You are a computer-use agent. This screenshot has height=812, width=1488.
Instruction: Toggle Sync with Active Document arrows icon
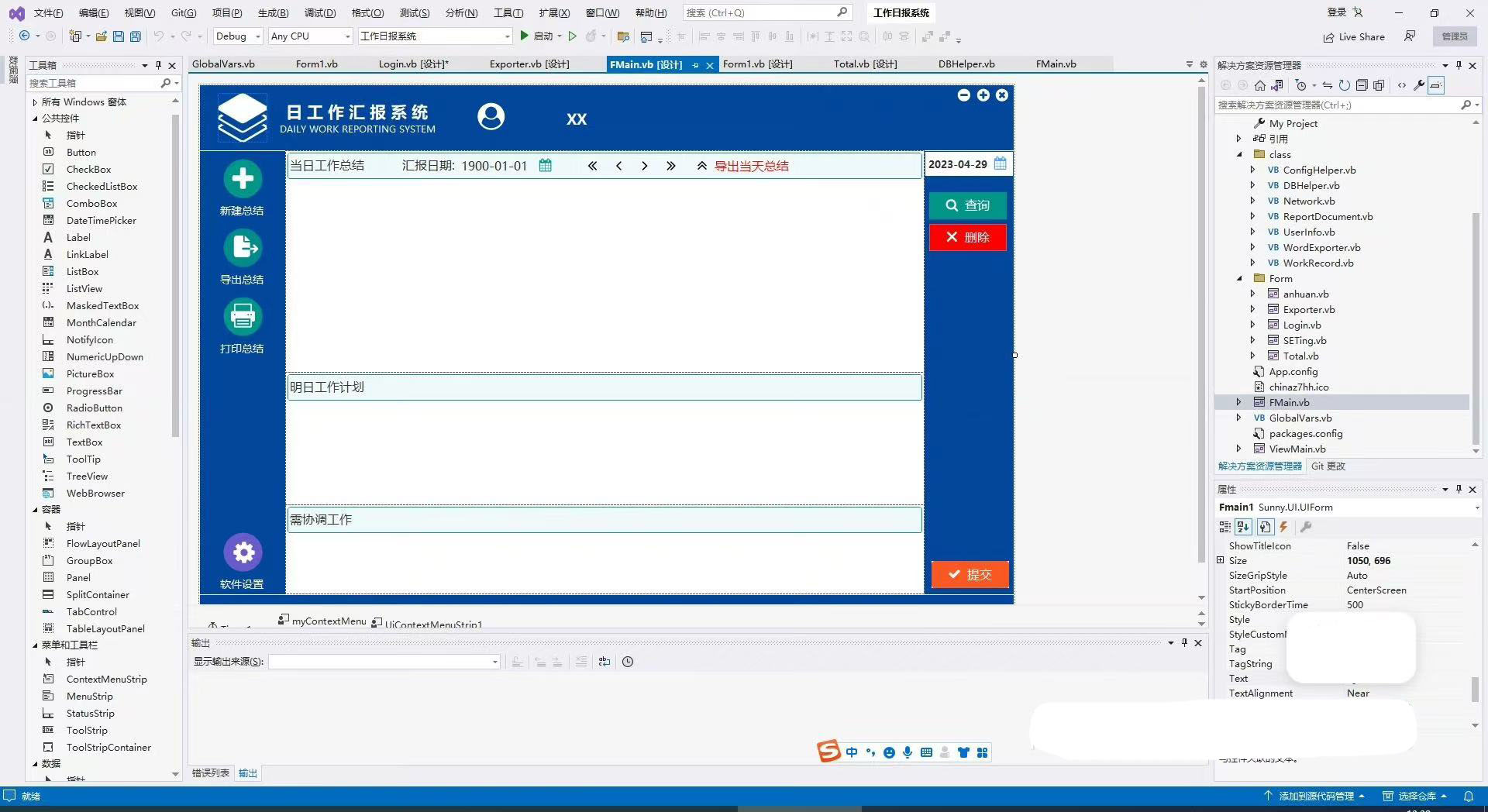1328,85
